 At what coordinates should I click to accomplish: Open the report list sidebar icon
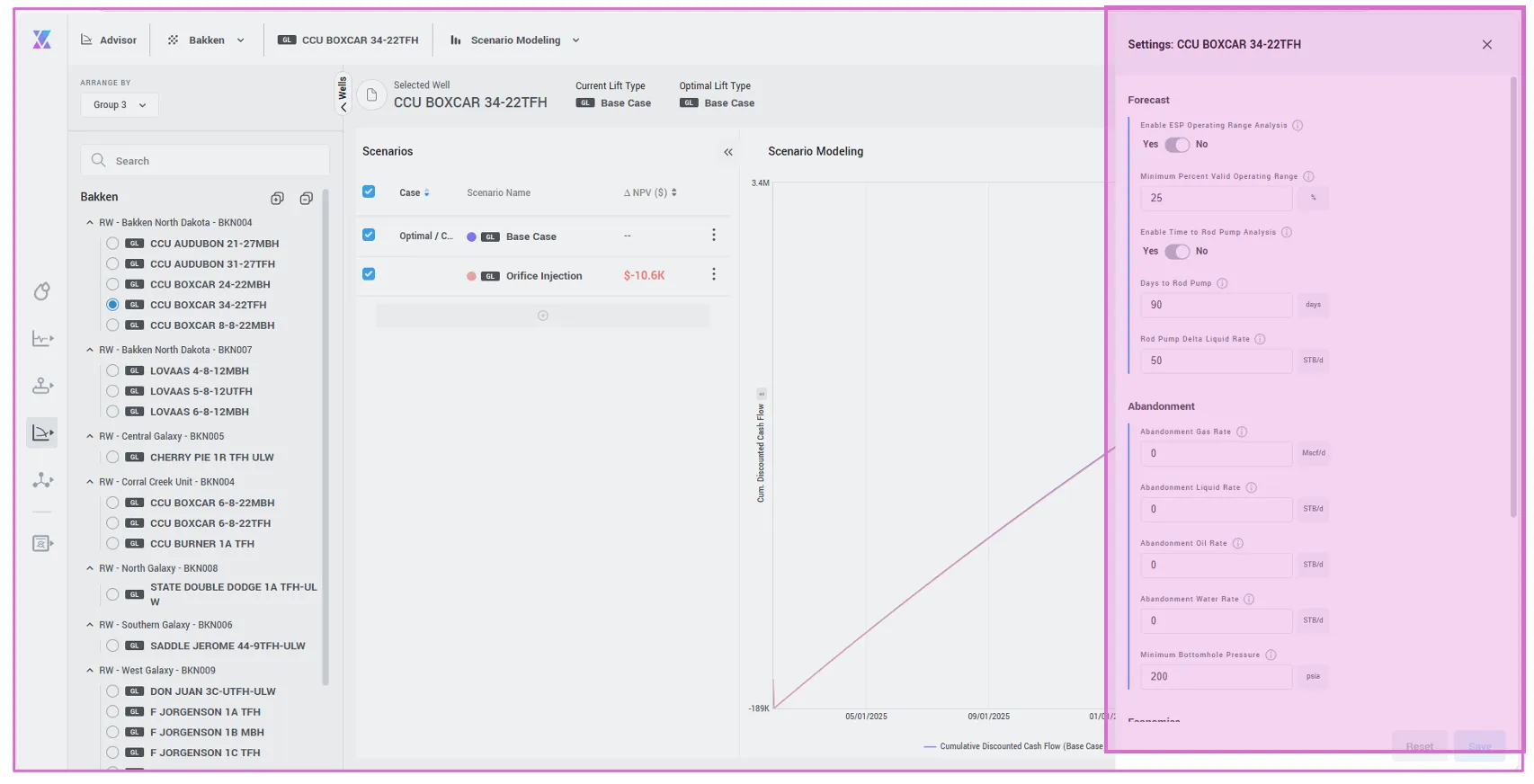(41, 543)
